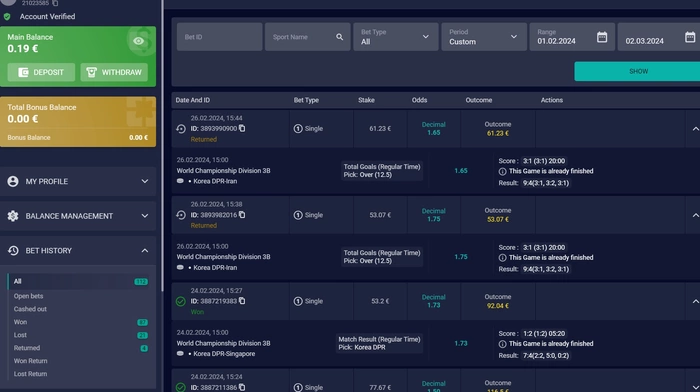Toggle main balance visibility eye icon
The image size is (700, 392).
tap(138, 41)
